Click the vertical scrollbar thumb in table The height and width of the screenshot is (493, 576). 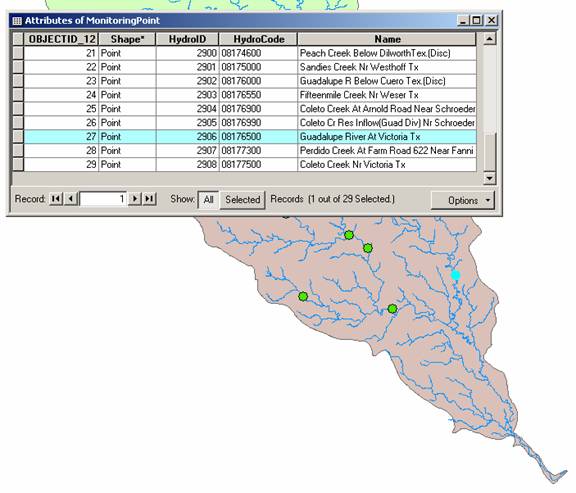click(x=490, y=152)
